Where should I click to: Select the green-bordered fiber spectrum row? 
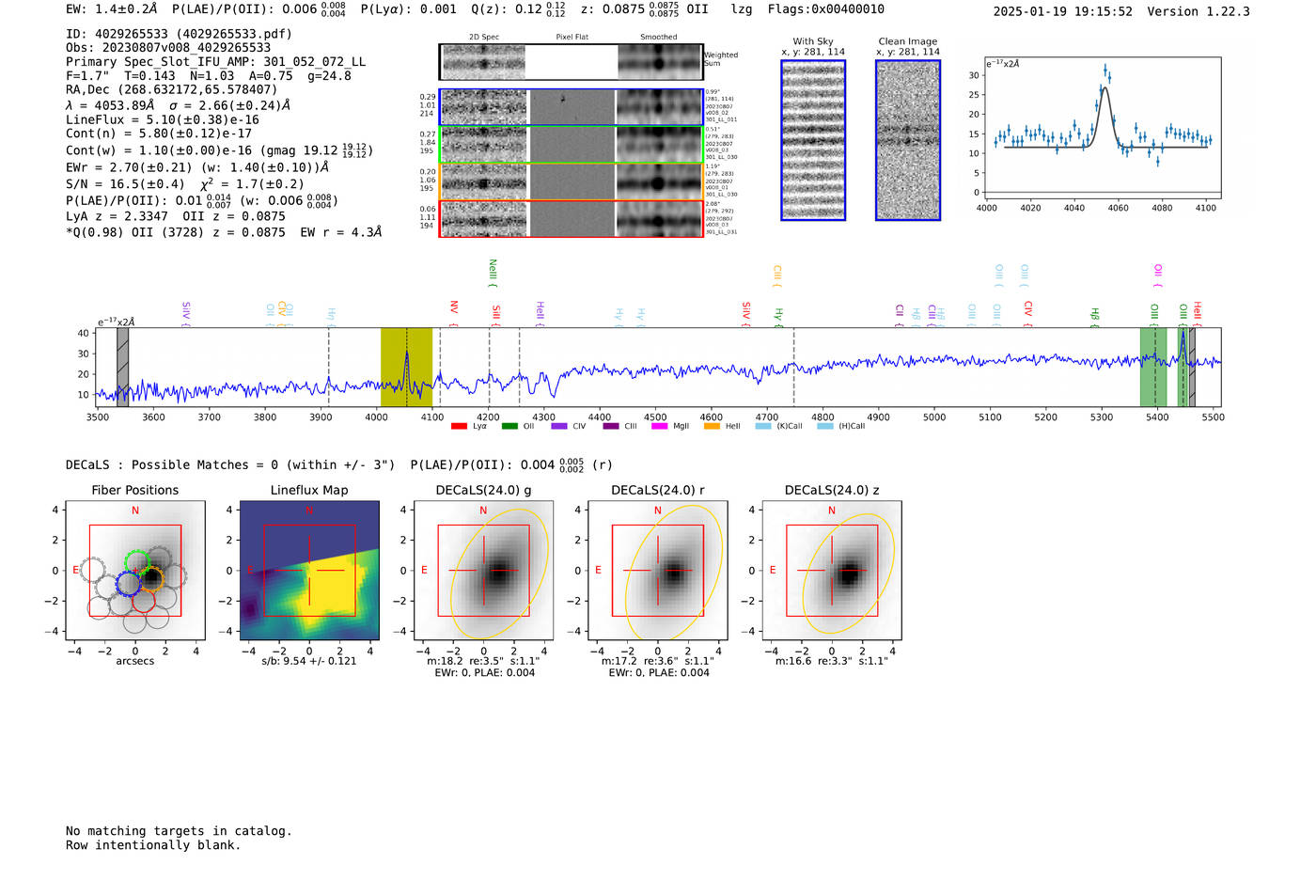572,144
